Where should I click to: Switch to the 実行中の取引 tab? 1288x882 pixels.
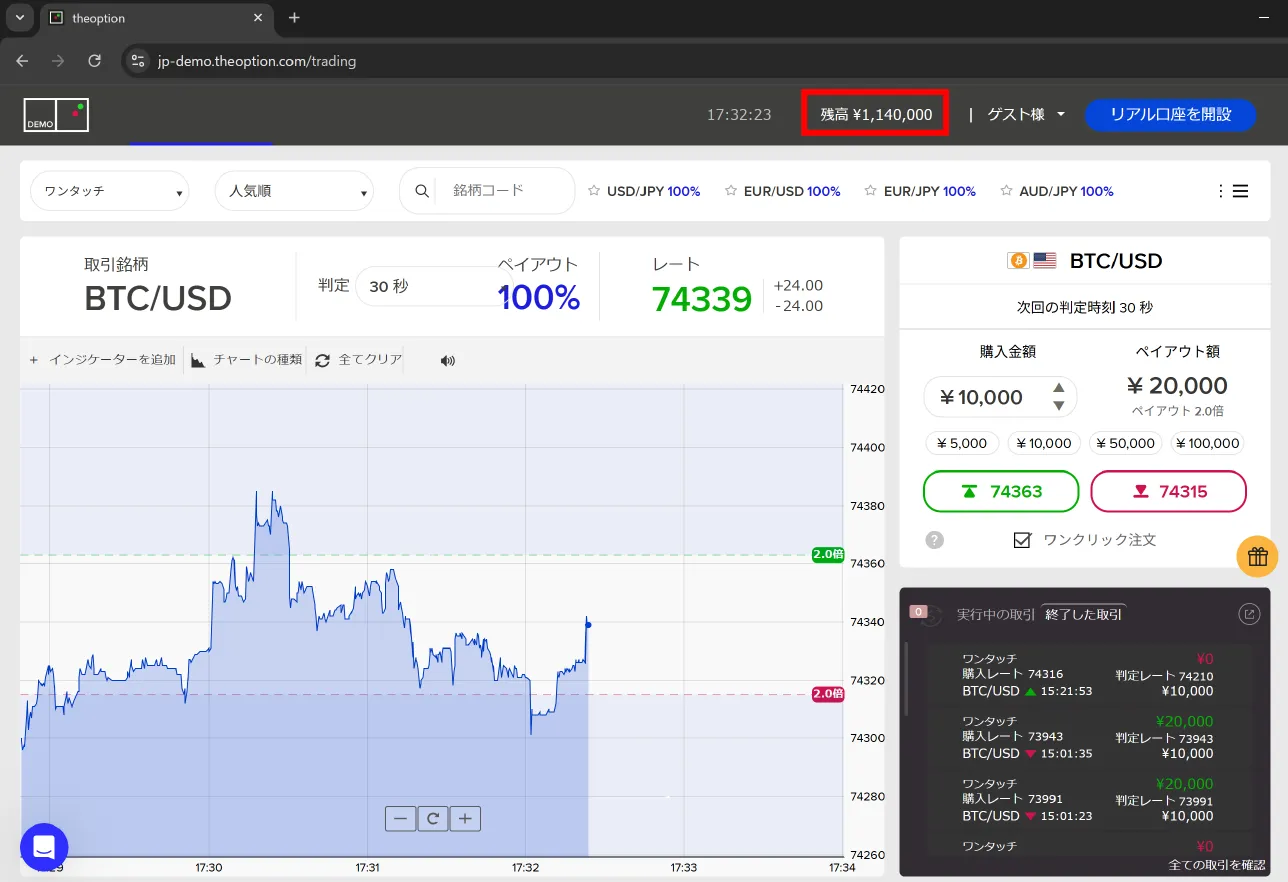click(995, 614)
